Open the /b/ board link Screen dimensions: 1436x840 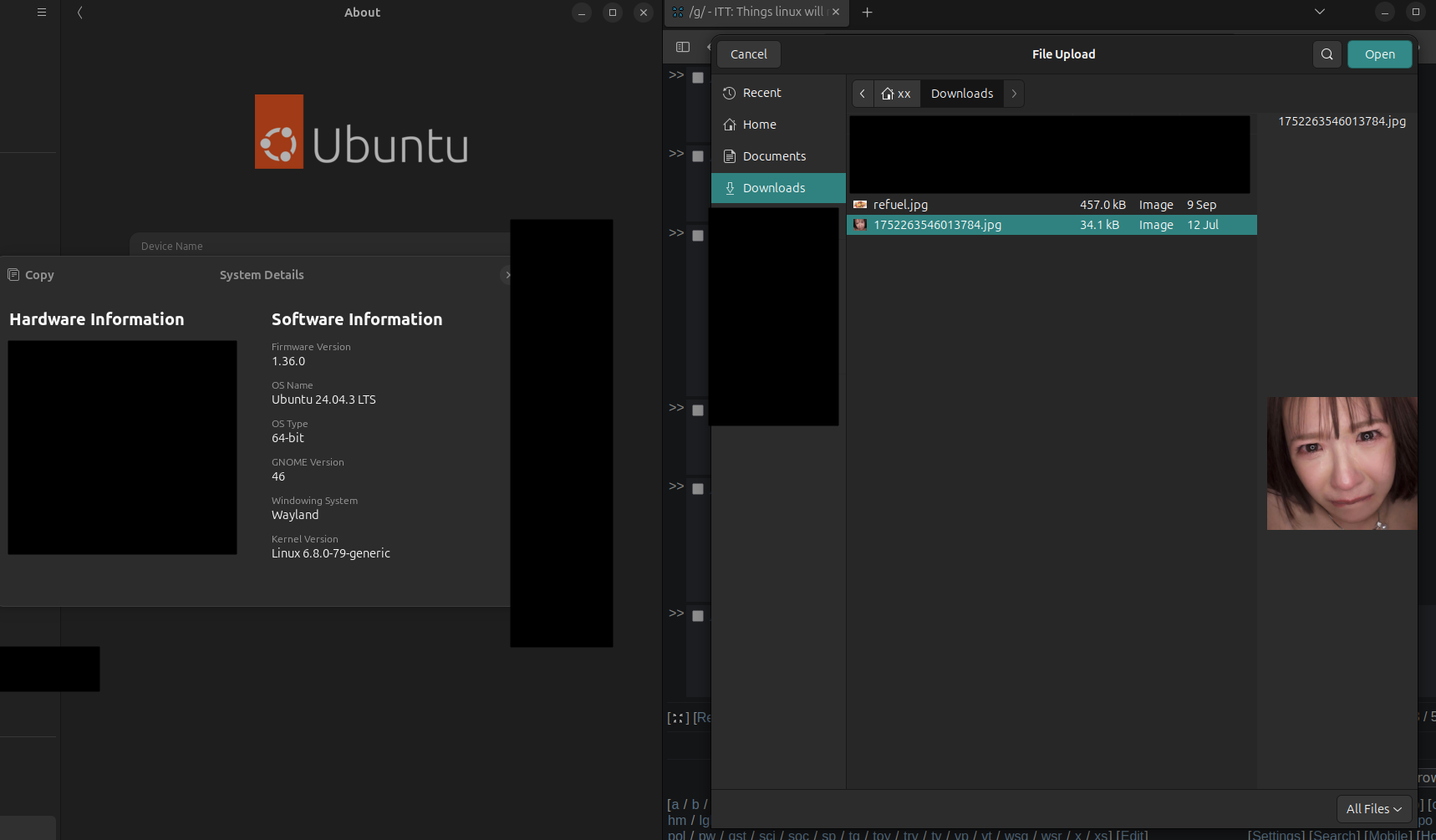[695, 805]
